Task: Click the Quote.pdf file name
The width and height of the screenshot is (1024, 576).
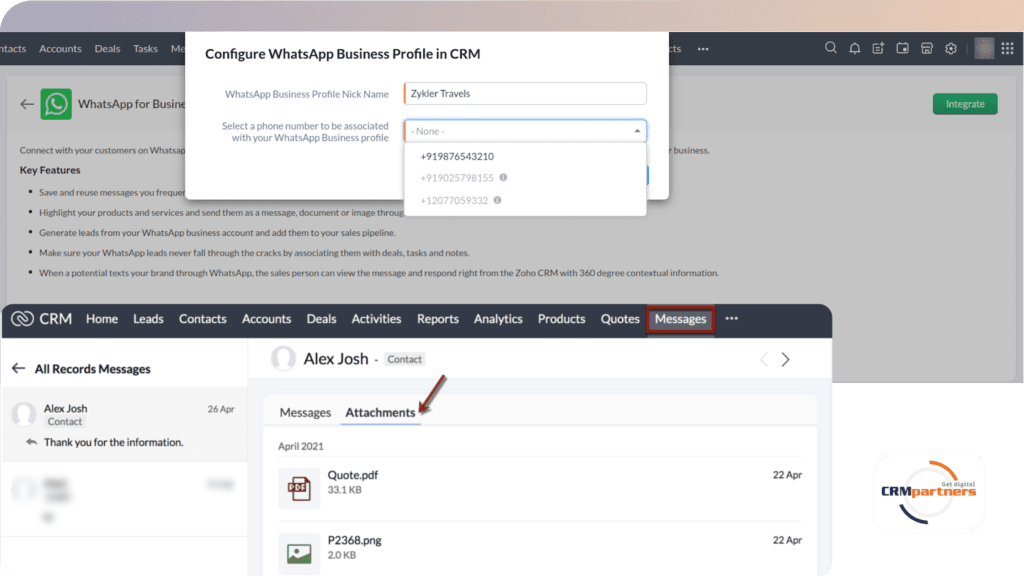Action: click(x=353, y=475)
